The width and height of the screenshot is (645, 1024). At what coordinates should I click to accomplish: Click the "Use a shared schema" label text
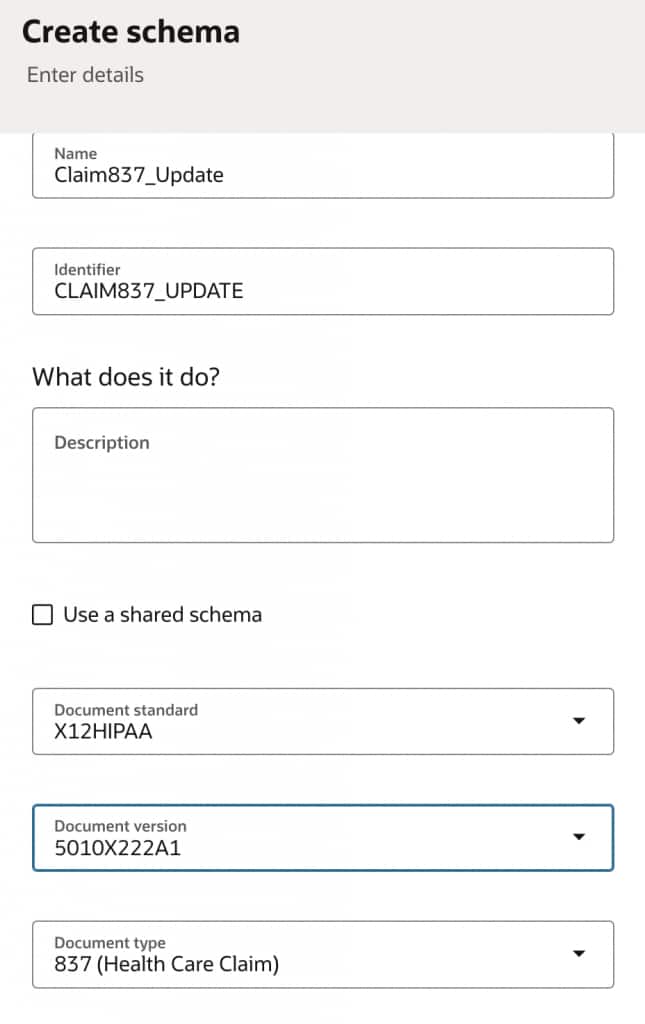[x=162, y=615]
